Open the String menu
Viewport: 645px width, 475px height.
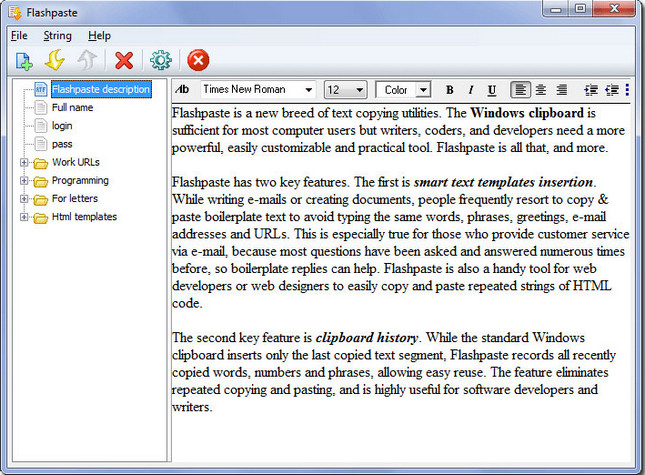pos(57,36)
